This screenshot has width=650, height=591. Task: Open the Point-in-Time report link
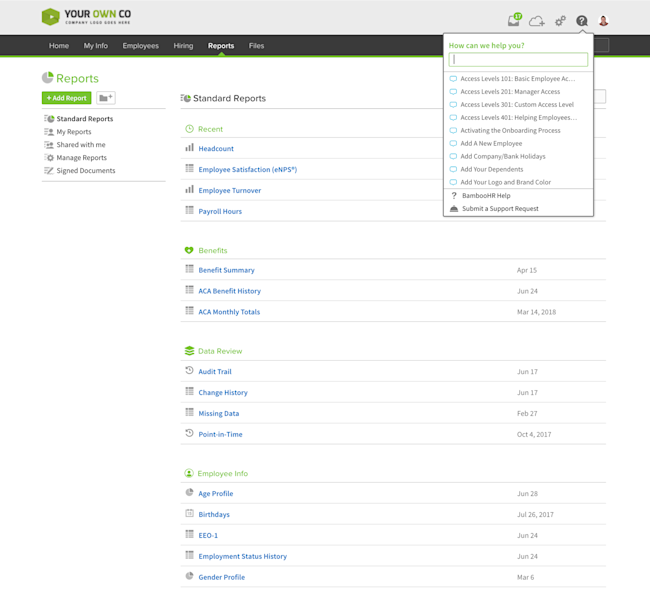point(220,434)
